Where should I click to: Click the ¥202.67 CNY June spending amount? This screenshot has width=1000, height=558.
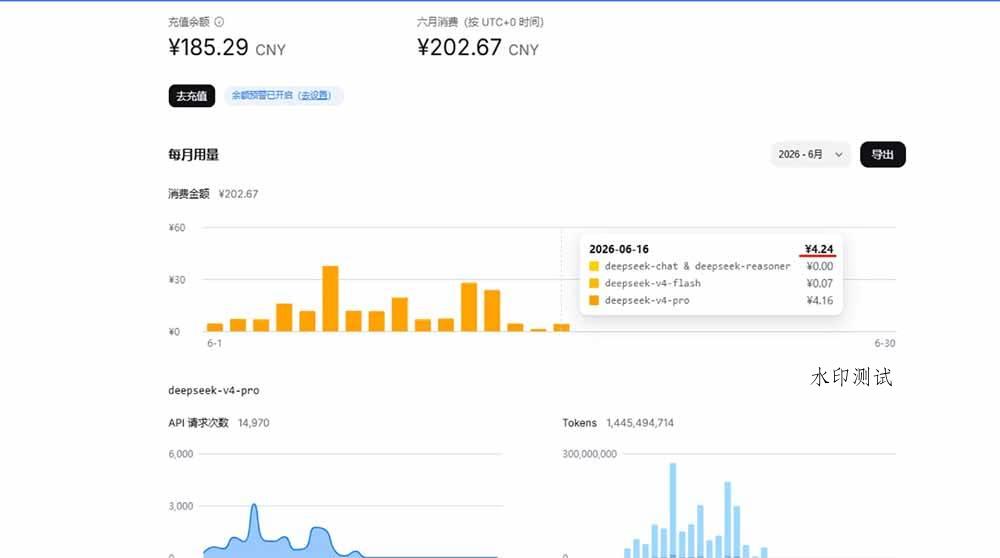pyautogui.click(x=478, y=48)
